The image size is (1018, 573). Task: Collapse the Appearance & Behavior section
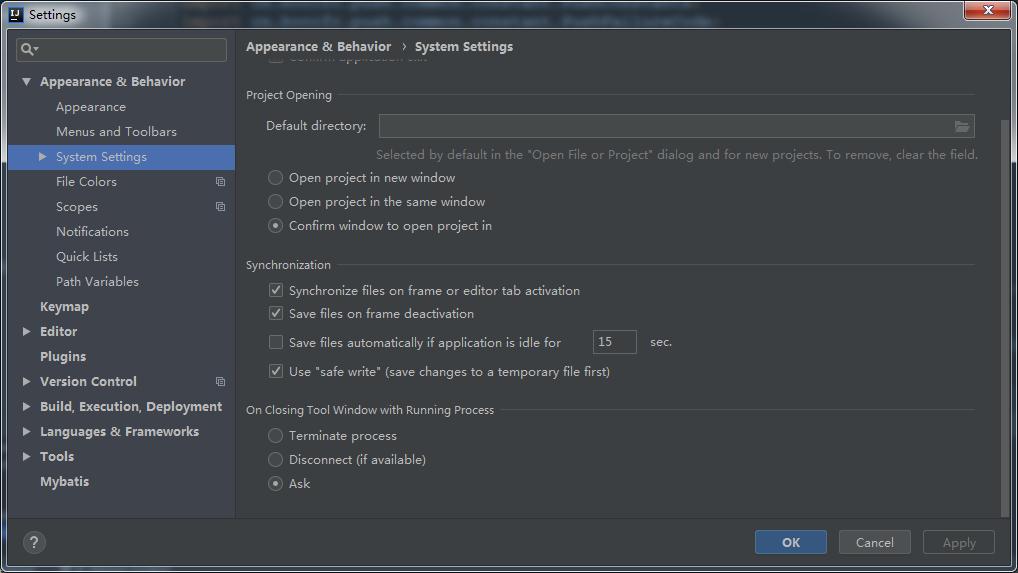[26, 82]
